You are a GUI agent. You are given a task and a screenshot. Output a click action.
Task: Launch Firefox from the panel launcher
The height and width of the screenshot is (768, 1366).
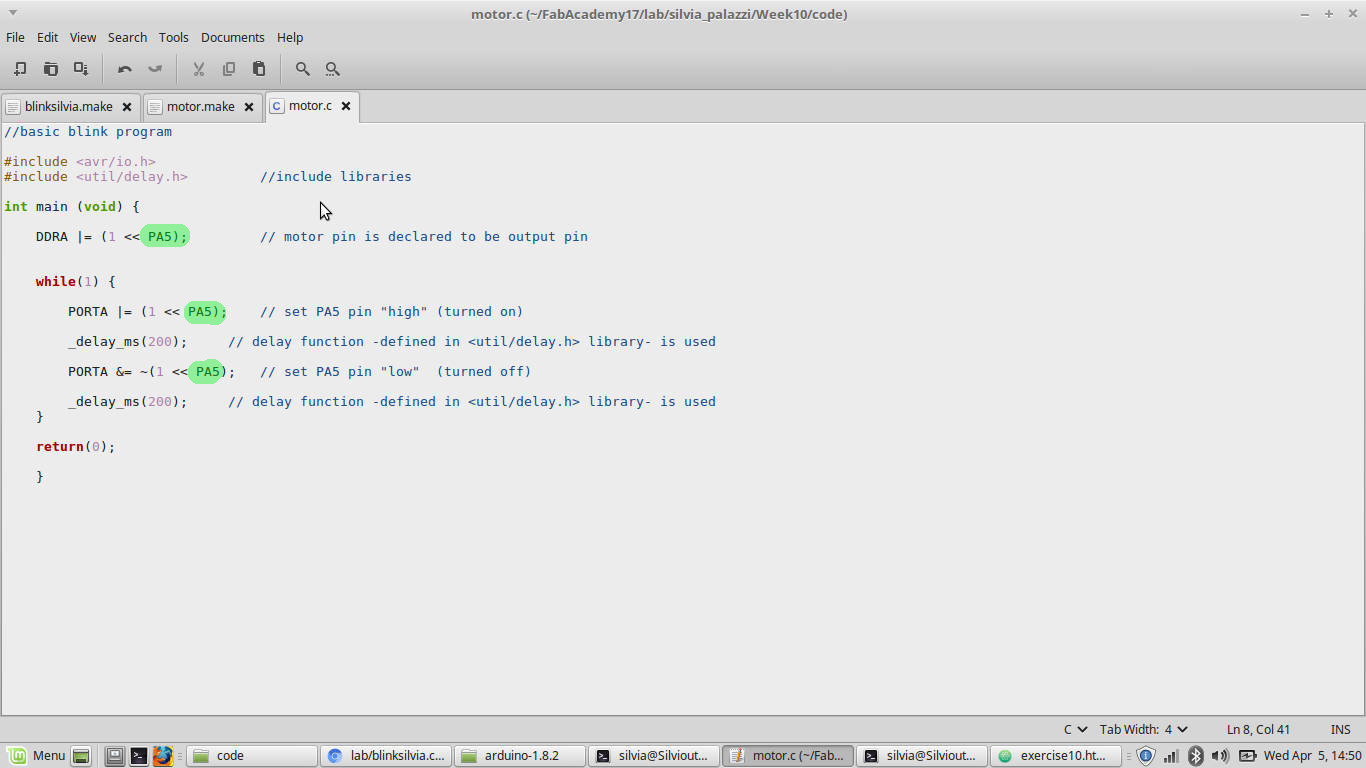point(163,756)
